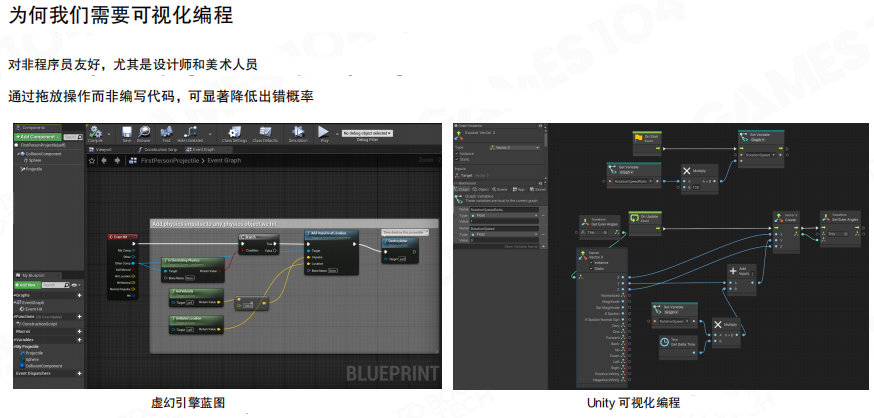The width and height of the screenshot is (874, 418).
Task: Toggle the Hide Unrelated icon
Action: (190, 133)
